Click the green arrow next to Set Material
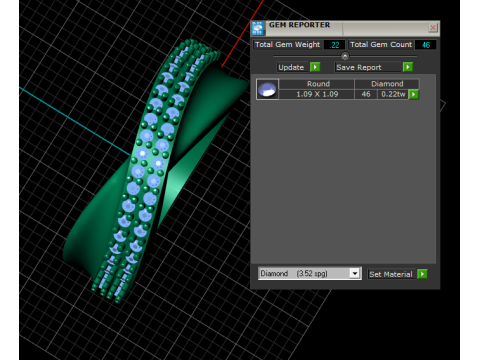The width and height of the screenshot is (480, 360). click(x=422, y=274)
